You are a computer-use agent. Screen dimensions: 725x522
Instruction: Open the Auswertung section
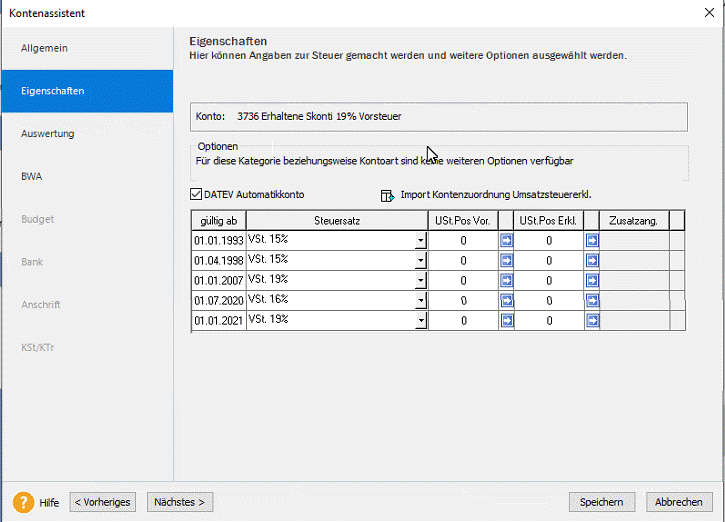[x=48, y=133]
